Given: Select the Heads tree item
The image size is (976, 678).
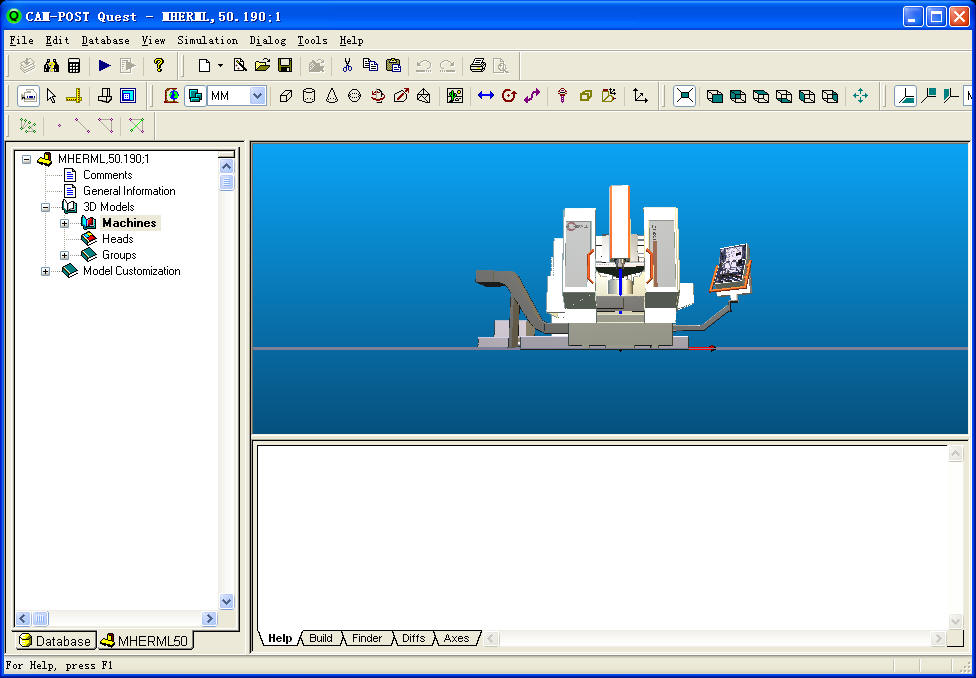Looking at the screenshot, I should [x=118, y=239].
